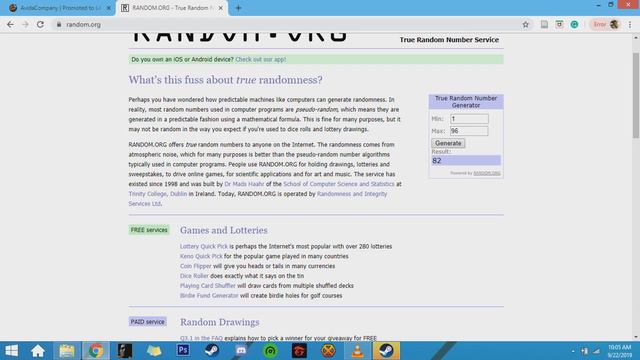
Task: Reload the random.org page
Action: pos(40,24)
